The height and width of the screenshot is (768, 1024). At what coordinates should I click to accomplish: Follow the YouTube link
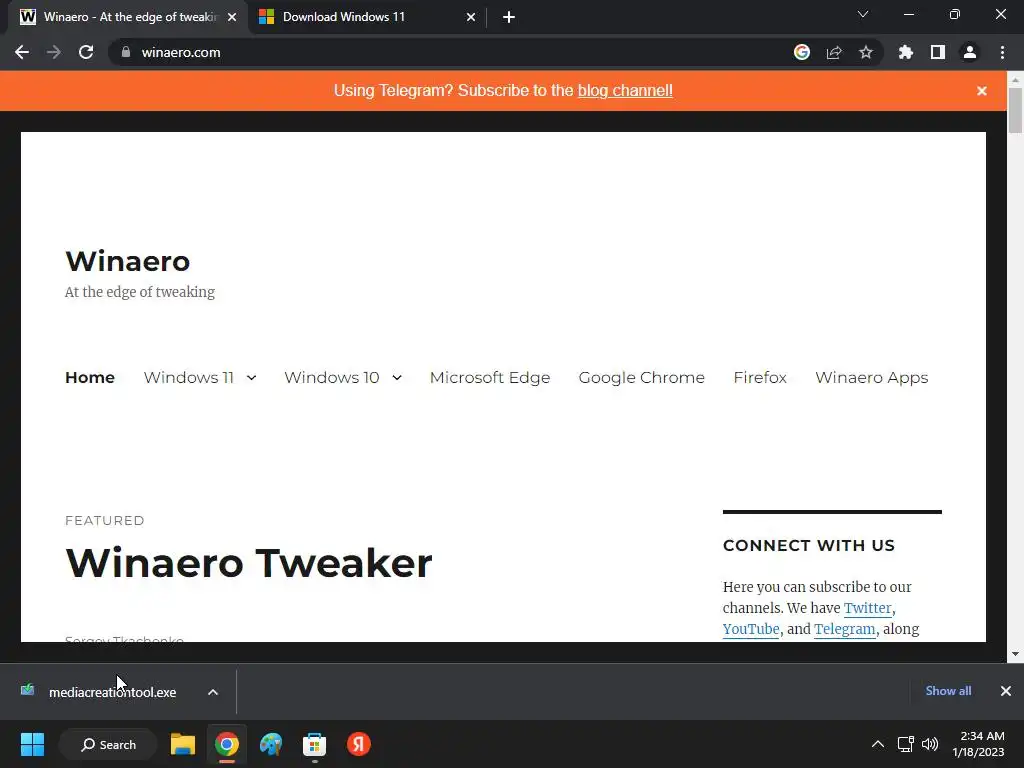751,629
